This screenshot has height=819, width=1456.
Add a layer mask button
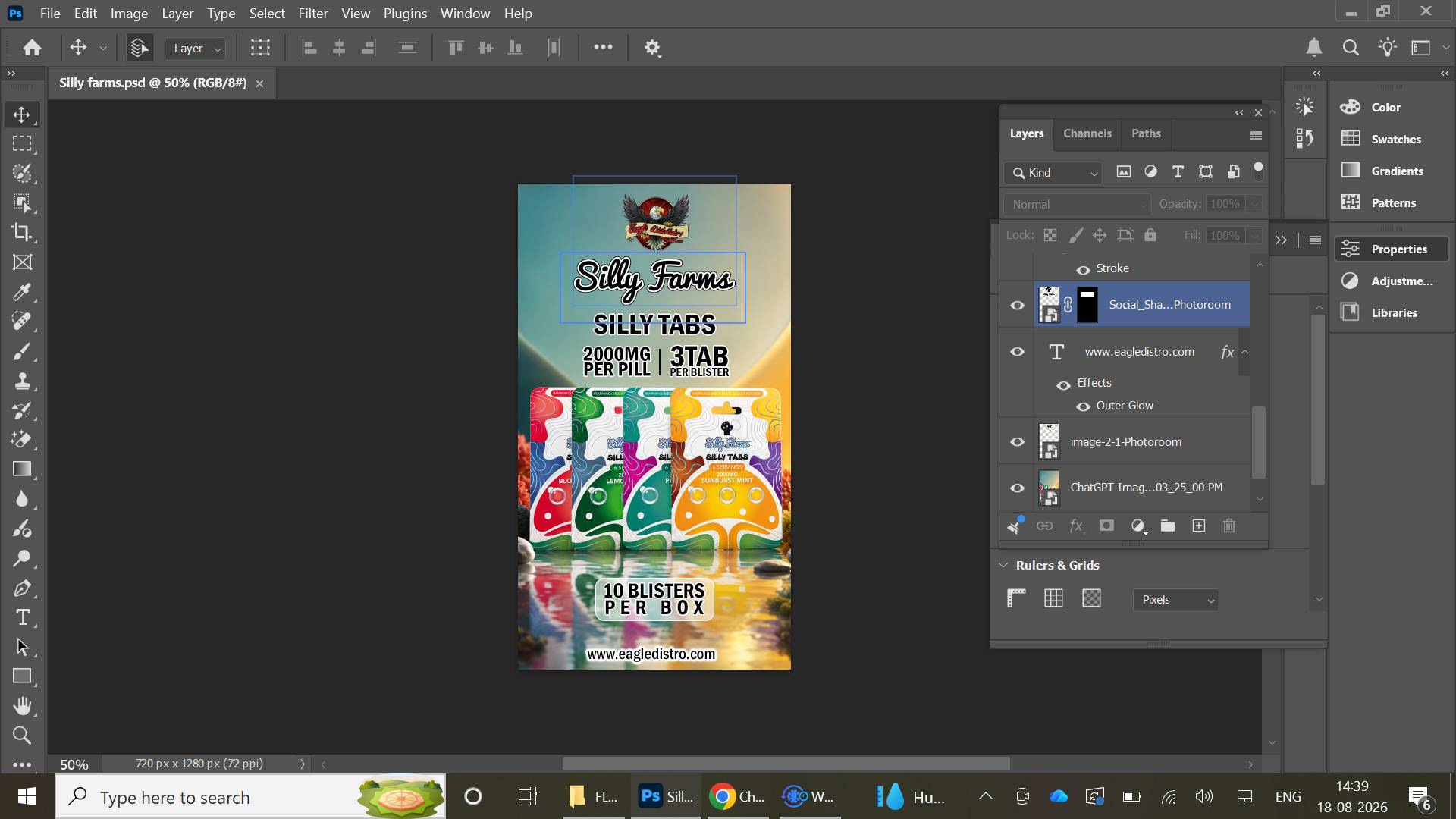coord(1106,526)
